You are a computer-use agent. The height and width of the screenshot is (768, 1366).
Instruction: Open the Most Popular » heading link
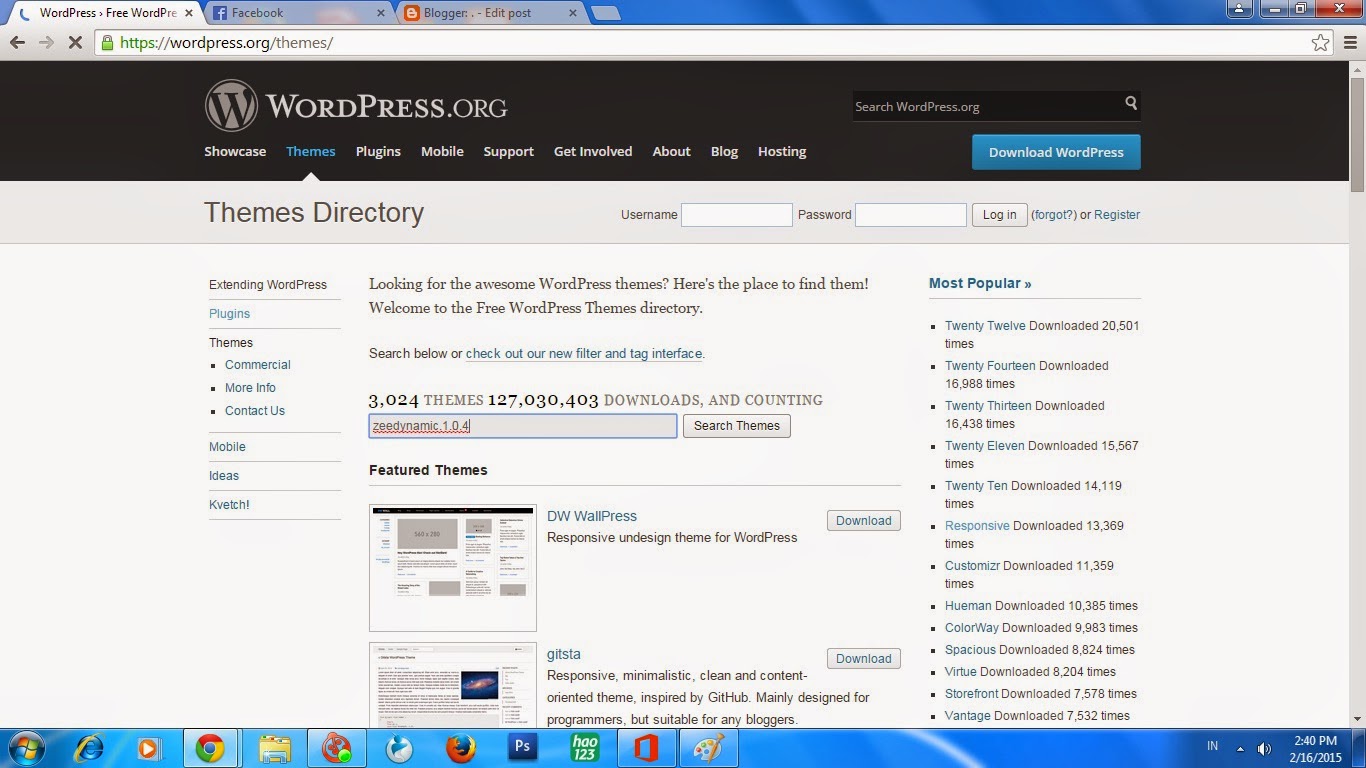pyautogui.click(x=980, y=283)
